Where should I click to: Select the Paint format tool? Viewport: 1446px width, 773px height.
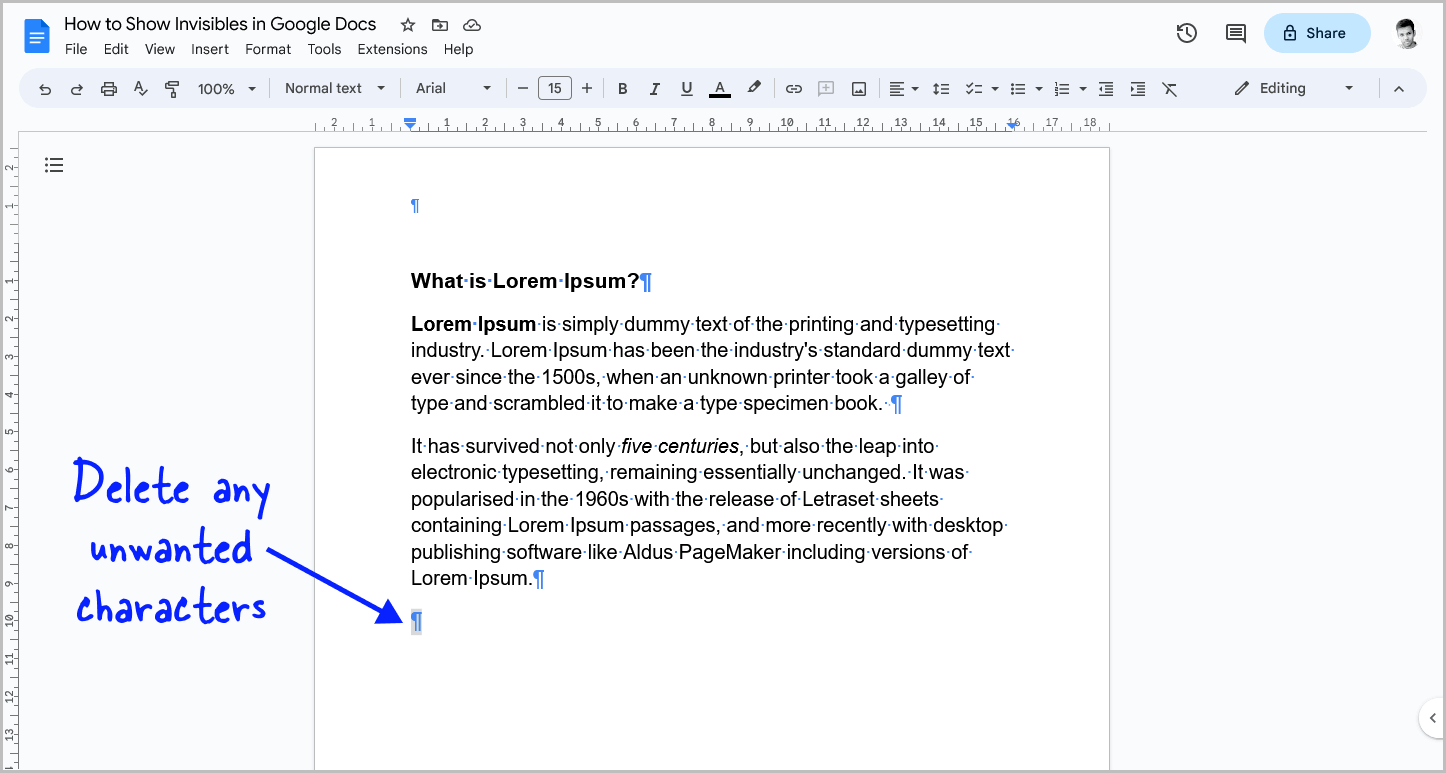tap(172, 88)
